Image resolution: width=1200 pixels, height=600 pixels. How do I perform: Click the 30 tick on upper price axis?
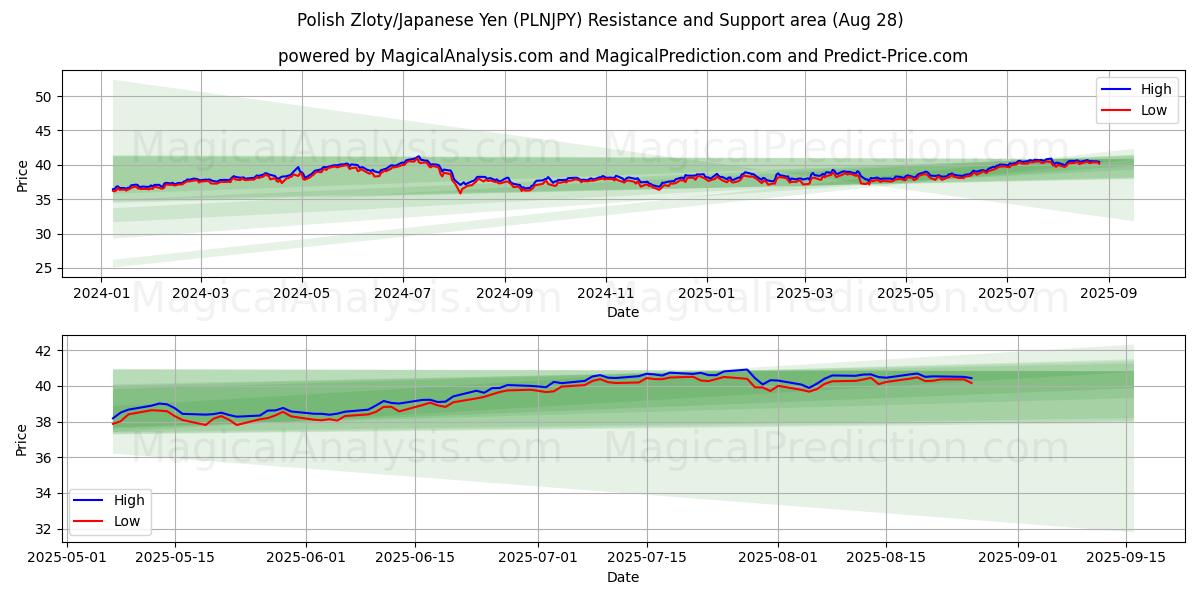coord(45,234)
